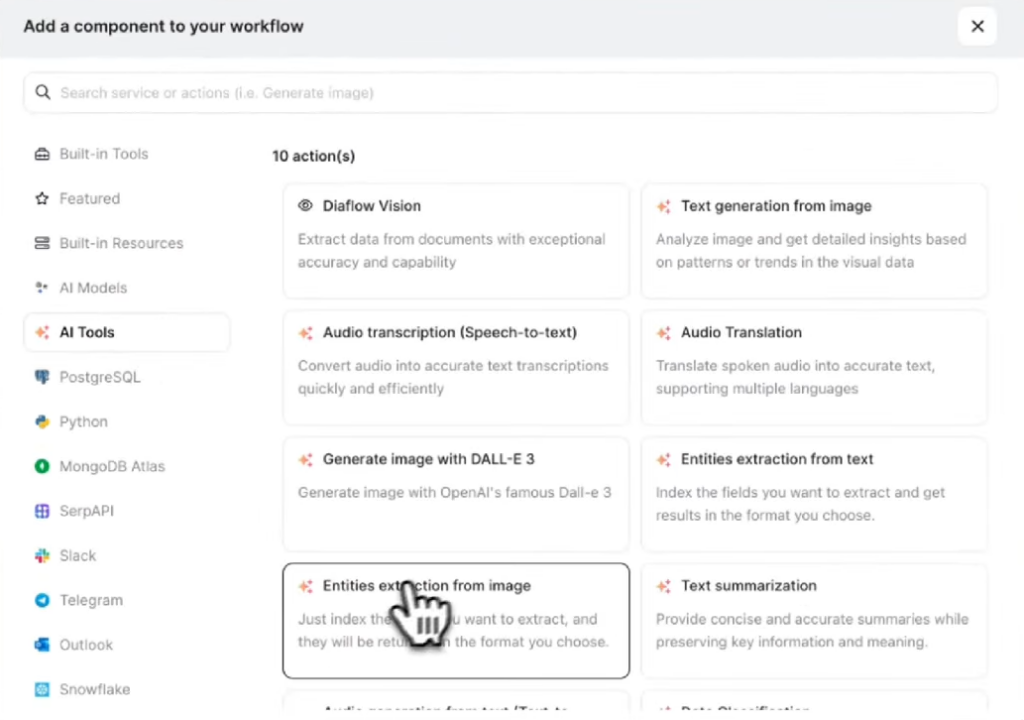
Task: Click the Built-in Resources server icon
Action: [42, 243]
